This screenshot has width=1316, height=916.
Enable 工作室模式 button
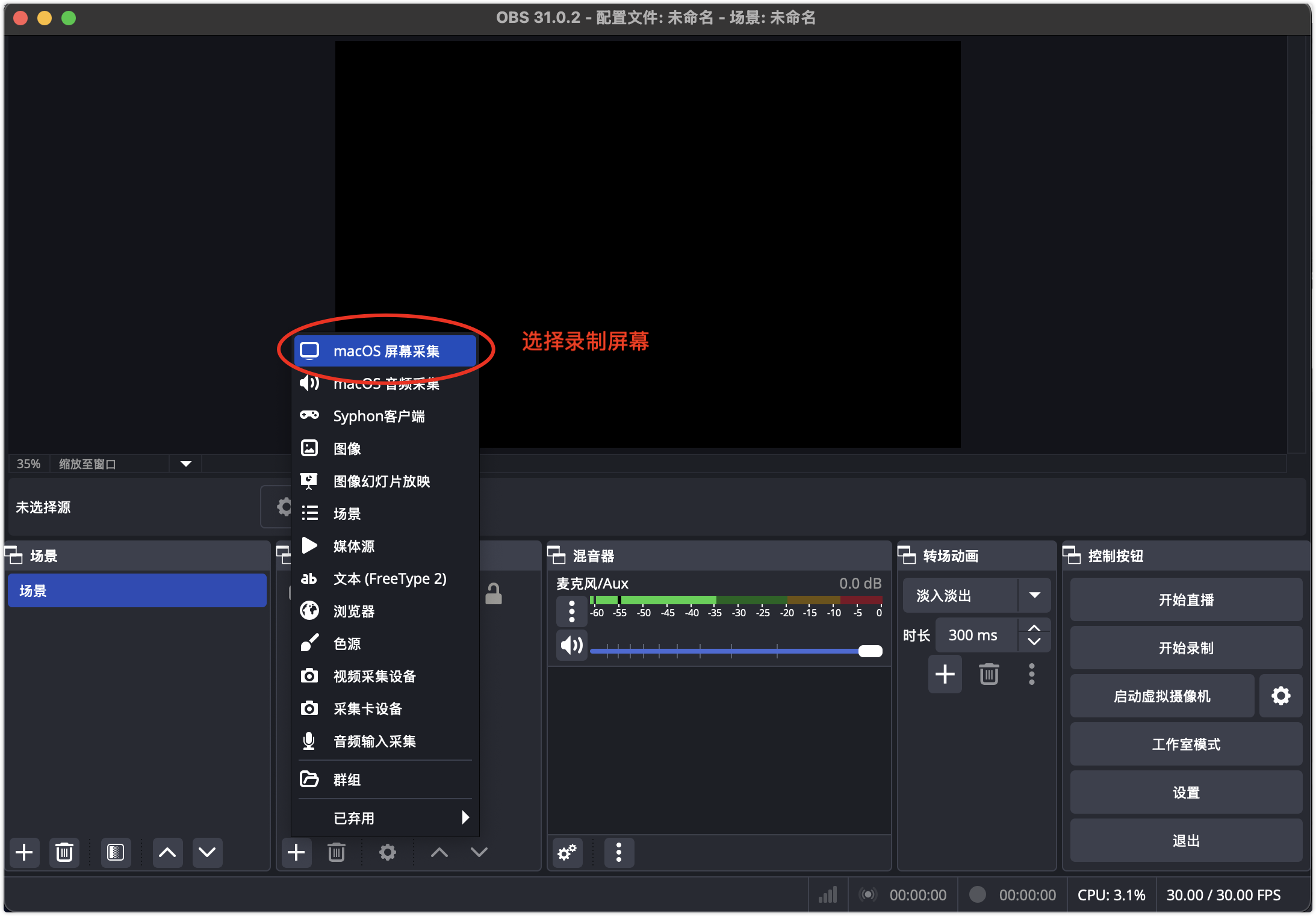click(x=1186, y=744)
